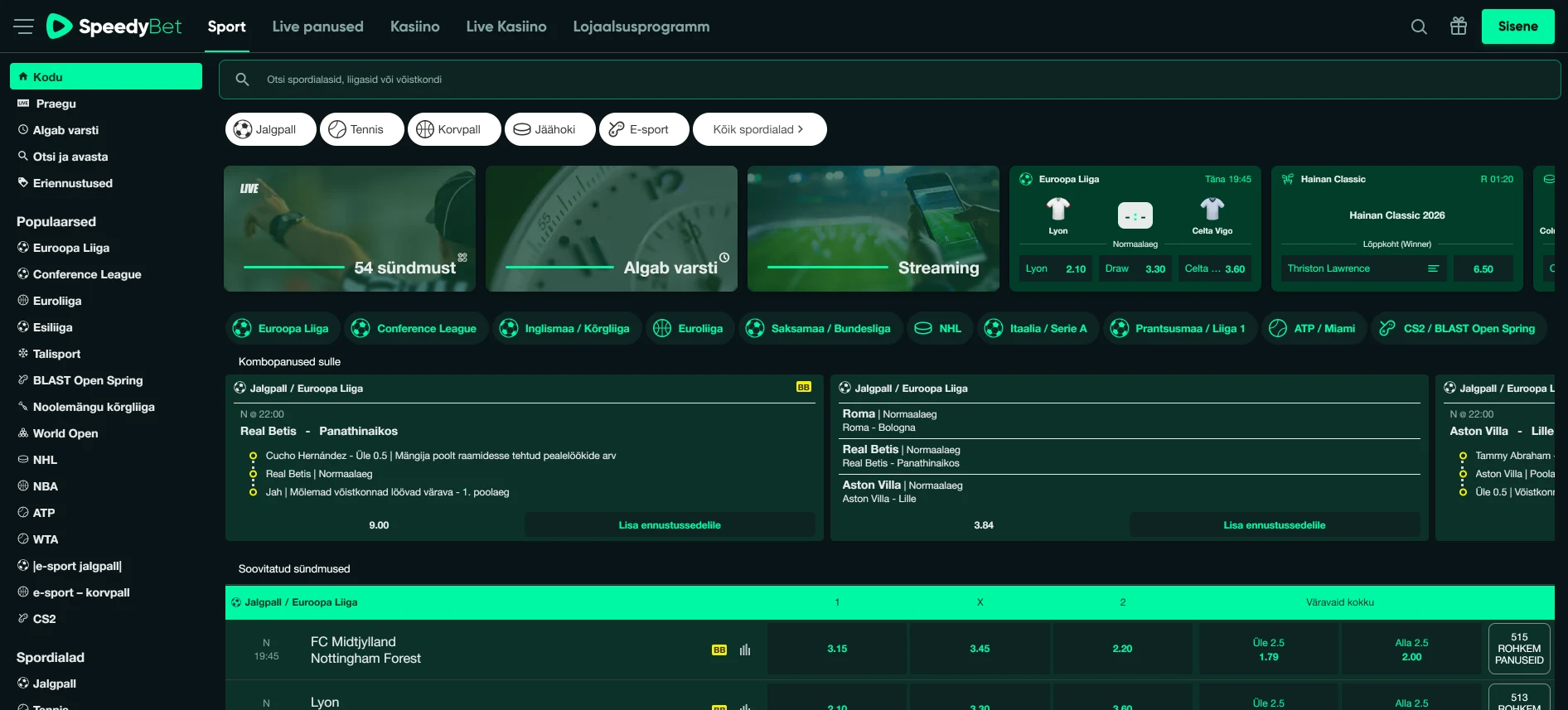The width and height of the screenshot is (1568, 710).
Task: Click the BB badge on Real Betis combo card
Action: [804, 387]
